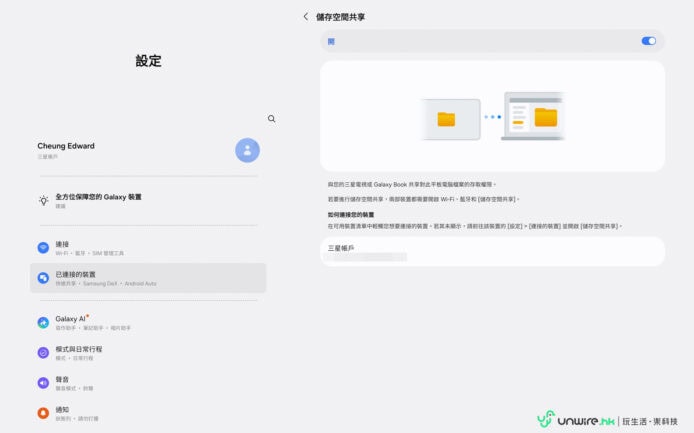Click the 儲存空間共享 header title

point(340,17)
